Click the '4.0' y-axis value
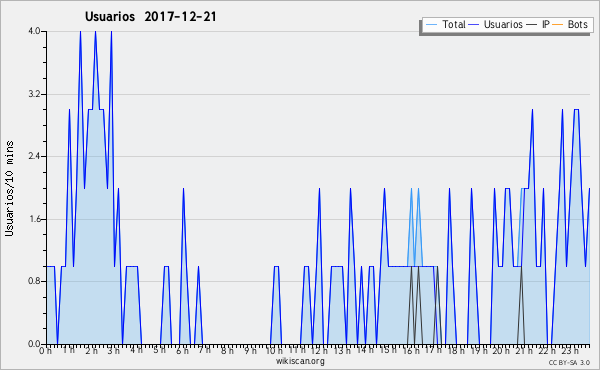This screenshot has height=370, width=600. coord(34,31)
